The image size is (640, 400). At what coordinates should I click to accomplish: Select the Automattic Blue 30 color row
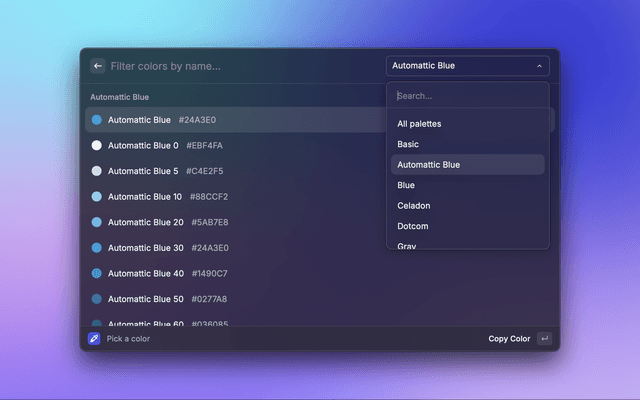click(x=200, y=248)
